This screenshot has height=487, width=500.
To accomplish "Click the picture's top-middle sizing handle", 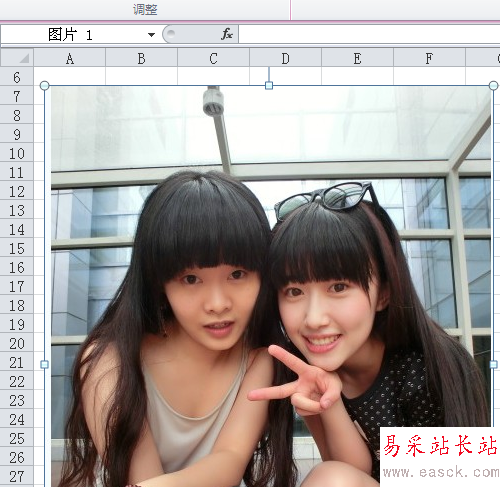I will [x=269, y=86].
